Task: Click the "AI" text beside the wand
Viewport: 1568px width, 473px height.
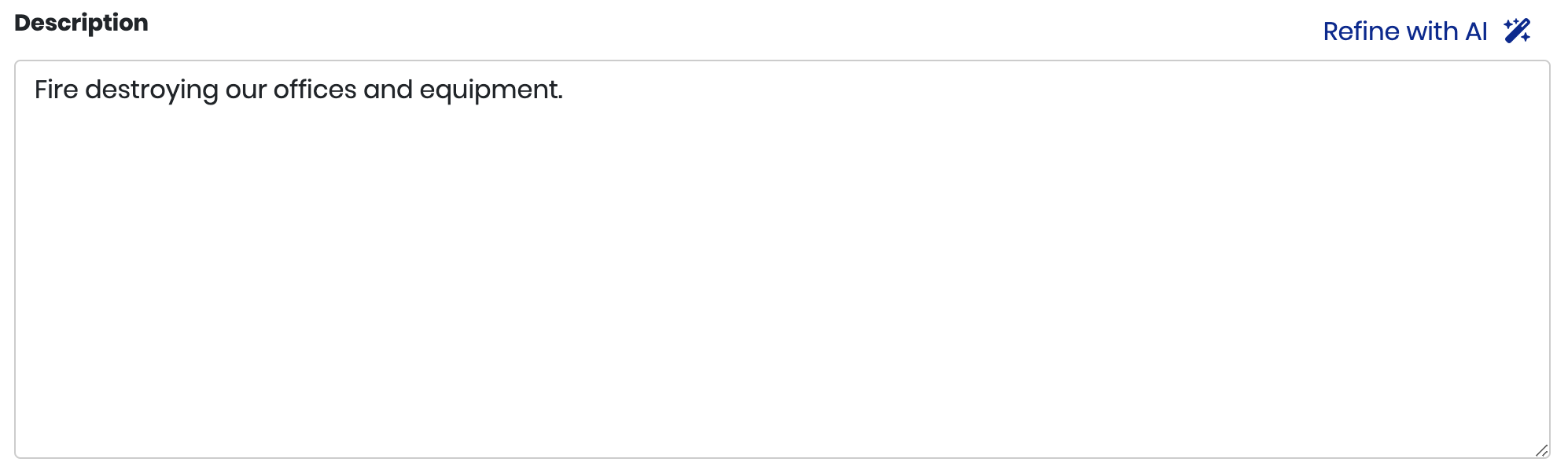Action: tap(1476, 31)
